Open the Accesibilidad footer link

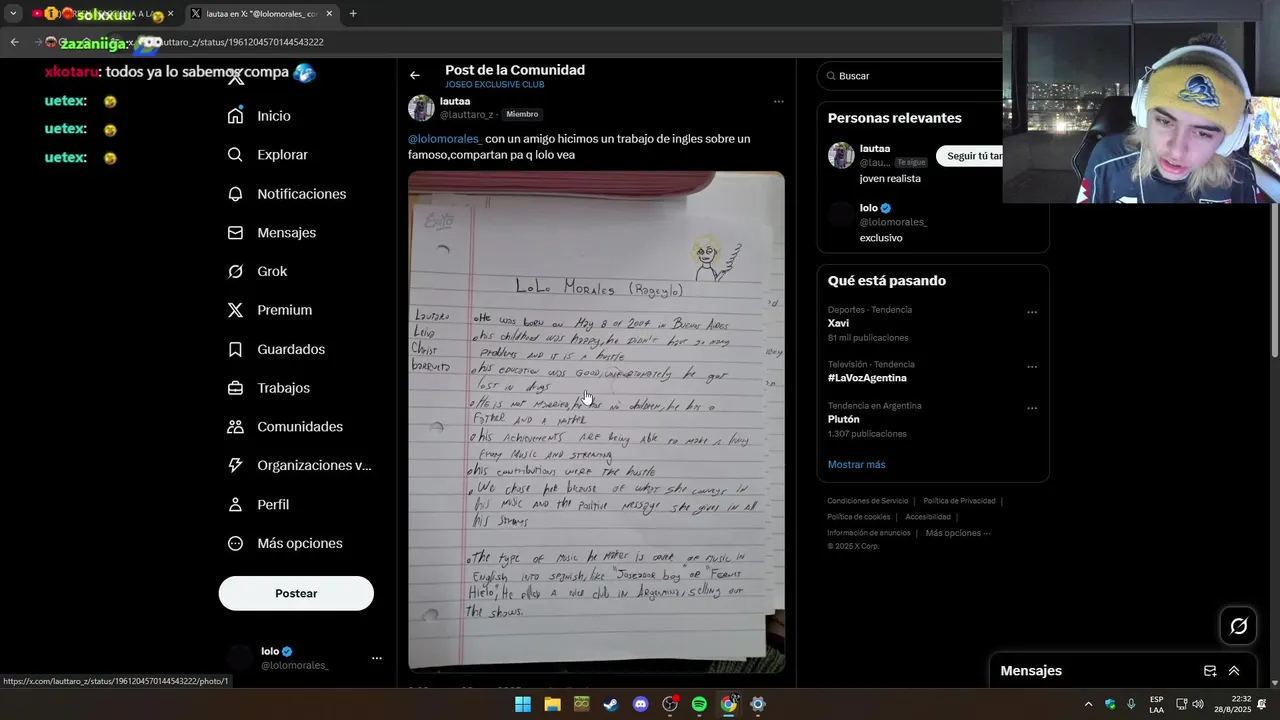pyautogui.click(x=928, y=517)
